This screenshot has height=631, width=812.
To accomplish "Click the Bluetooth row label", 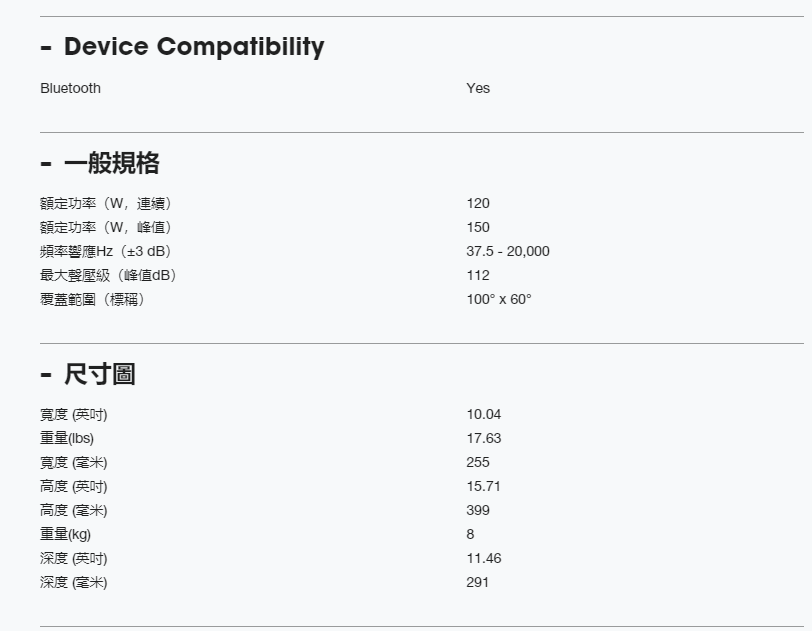I will [70, 88].
